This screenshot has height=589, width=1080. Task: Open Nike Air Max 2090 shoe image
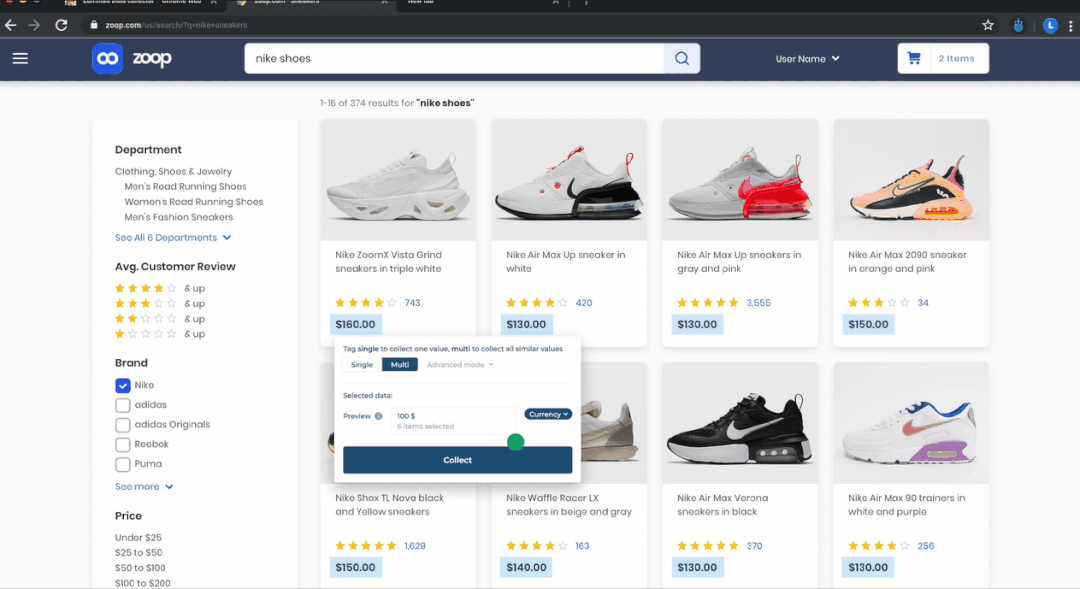click(911, 180)
